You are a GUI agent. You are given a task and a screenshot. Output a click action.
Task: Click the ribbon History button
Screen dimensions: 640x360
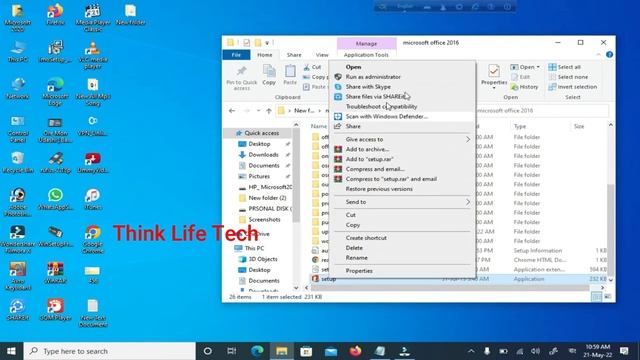pos(524,87)
